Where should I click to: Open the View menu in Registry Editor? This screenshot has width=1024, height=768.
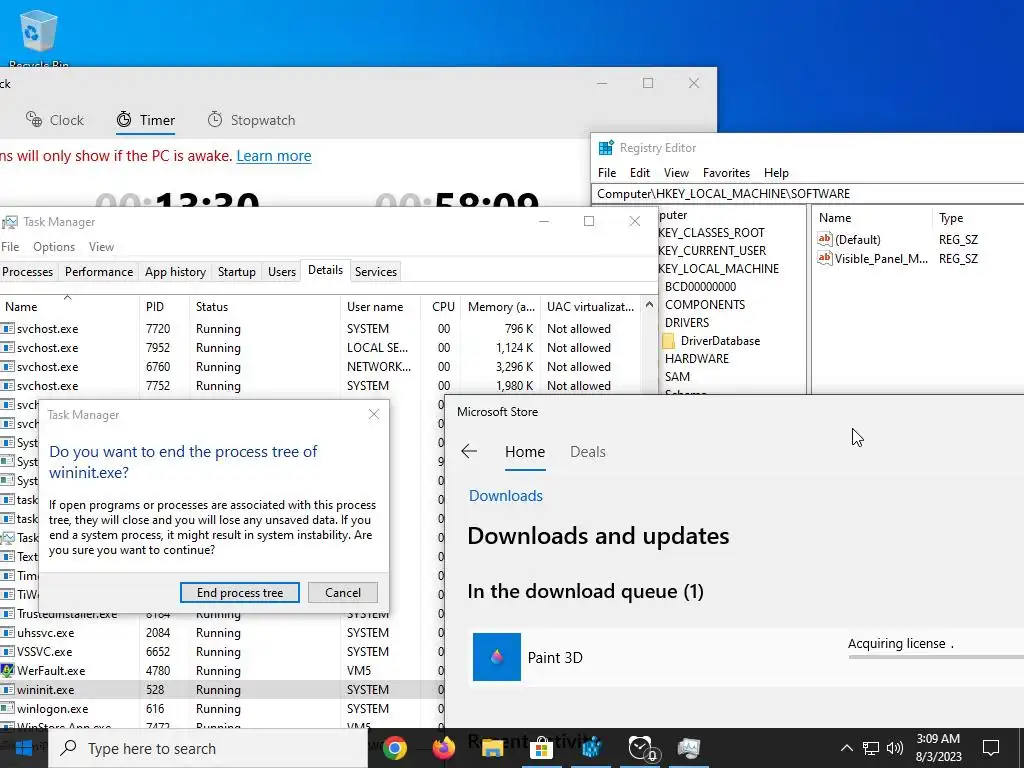pos(676,173)
